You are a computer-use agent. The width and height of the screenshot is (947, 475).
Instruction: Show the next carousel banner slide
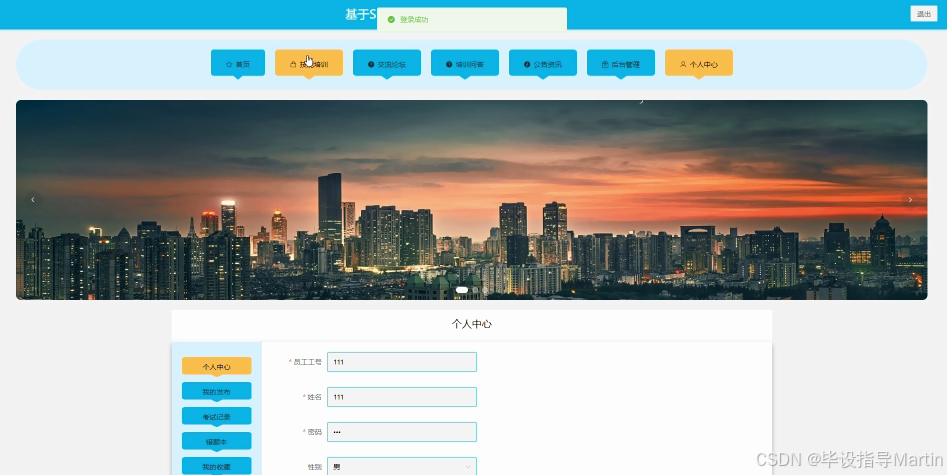click(x=910, y=199)
